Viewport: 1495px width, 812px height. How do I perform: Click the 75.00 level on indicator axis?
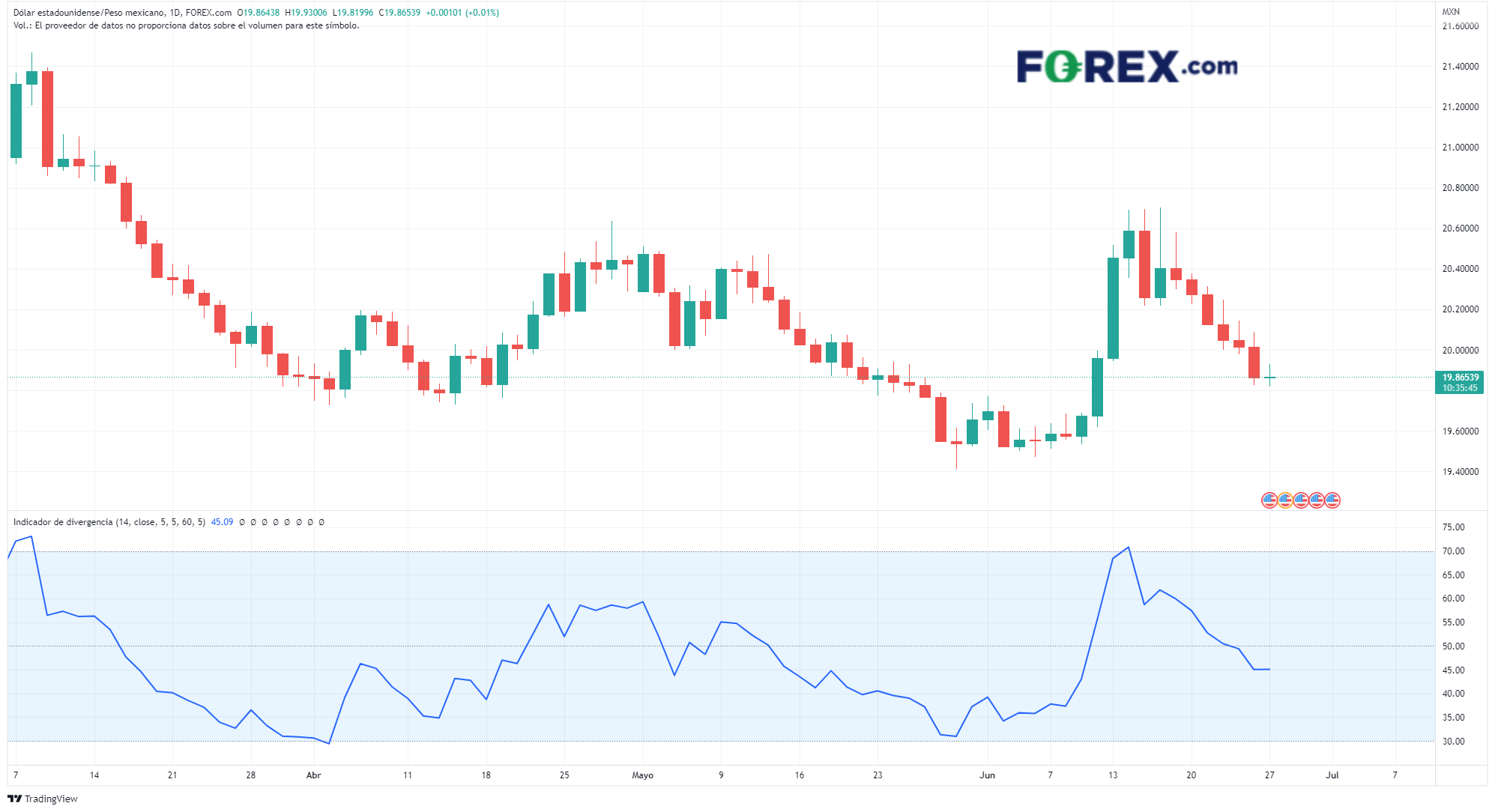coord(1454,527)
